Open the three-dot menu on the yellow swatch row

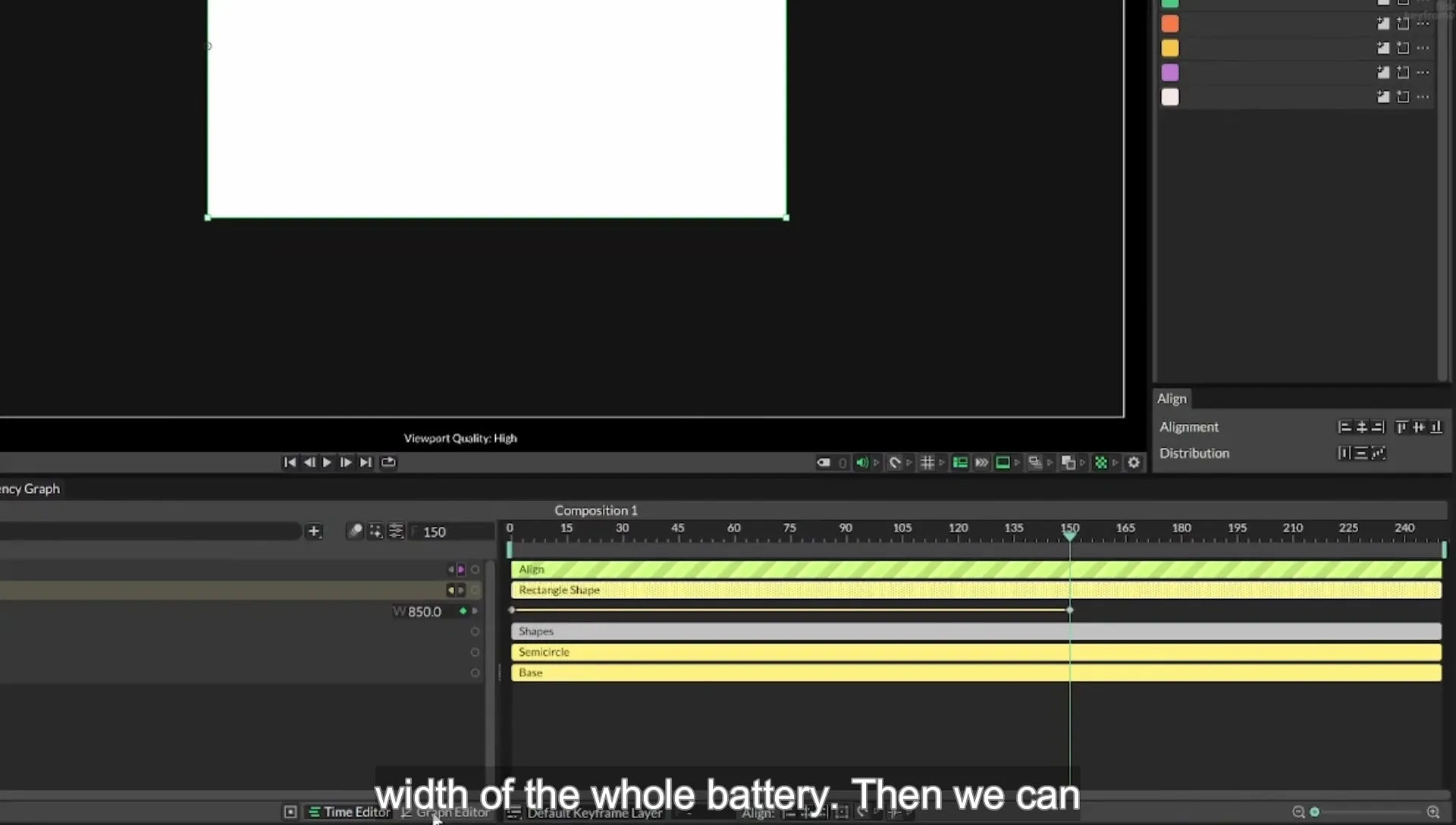(x=1423, y=49)
